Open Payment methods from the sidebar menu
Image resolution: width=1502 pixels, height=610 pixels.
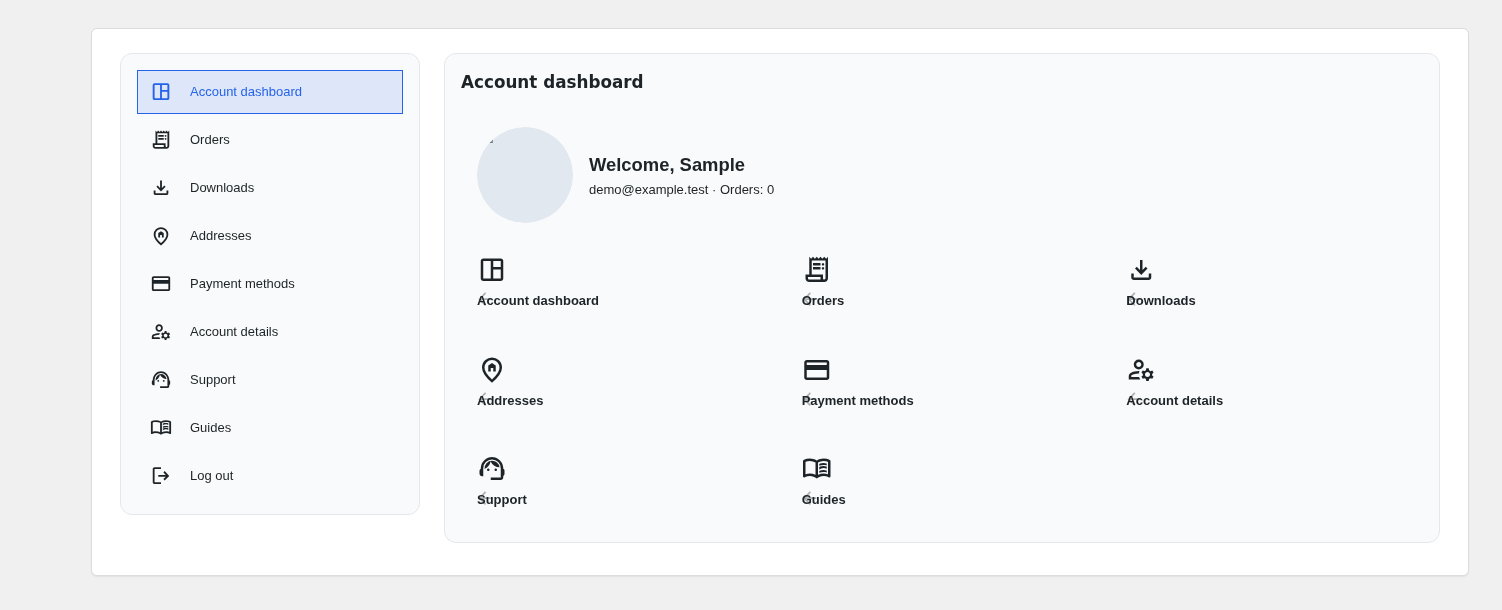[x=270, y=284]
